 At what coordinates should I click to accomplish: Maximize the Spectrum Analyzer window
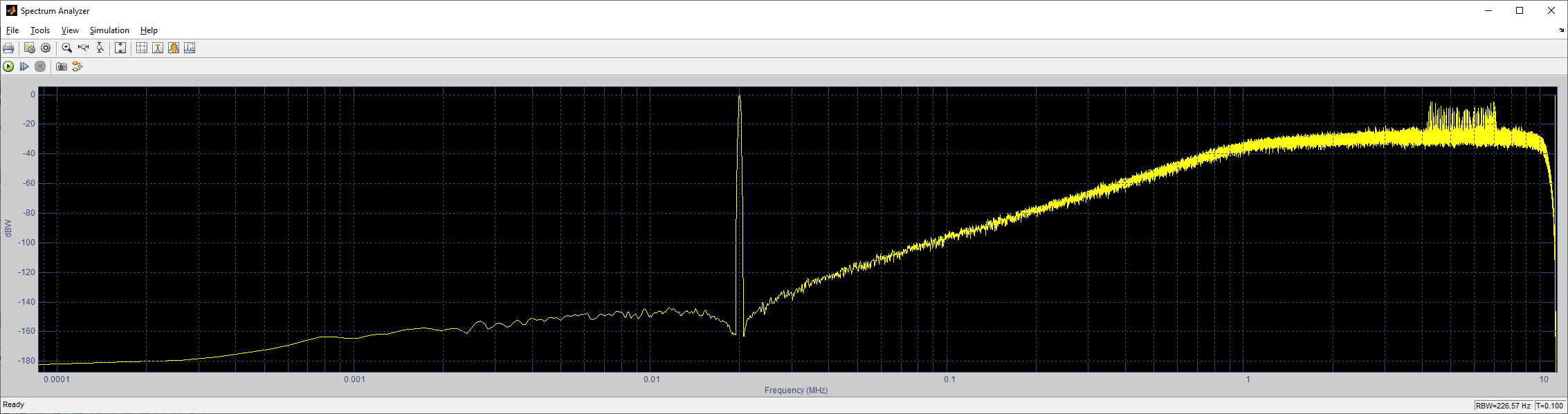1520,10
